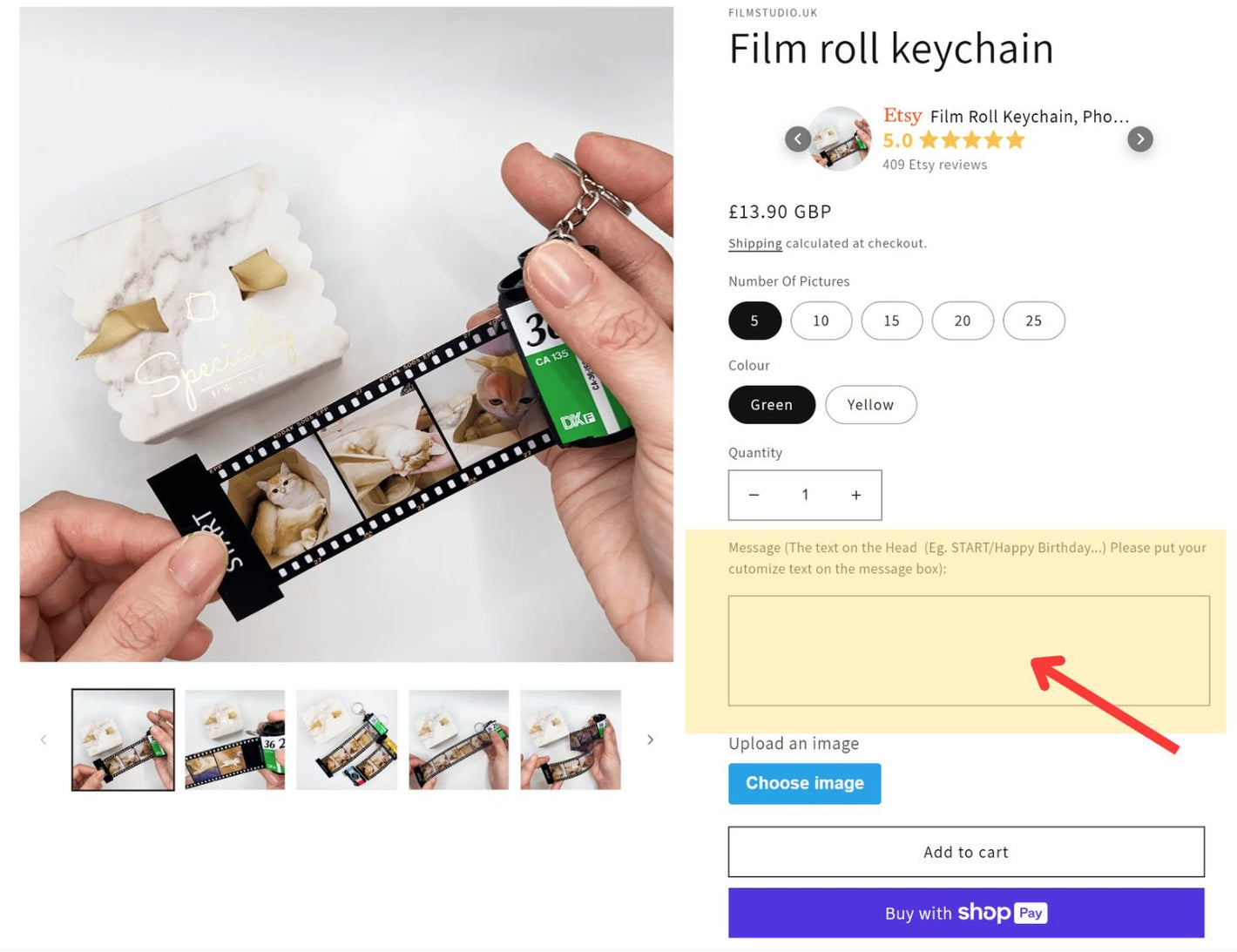
Task: Pick the 15 pictures option
Action: point(891,321)
